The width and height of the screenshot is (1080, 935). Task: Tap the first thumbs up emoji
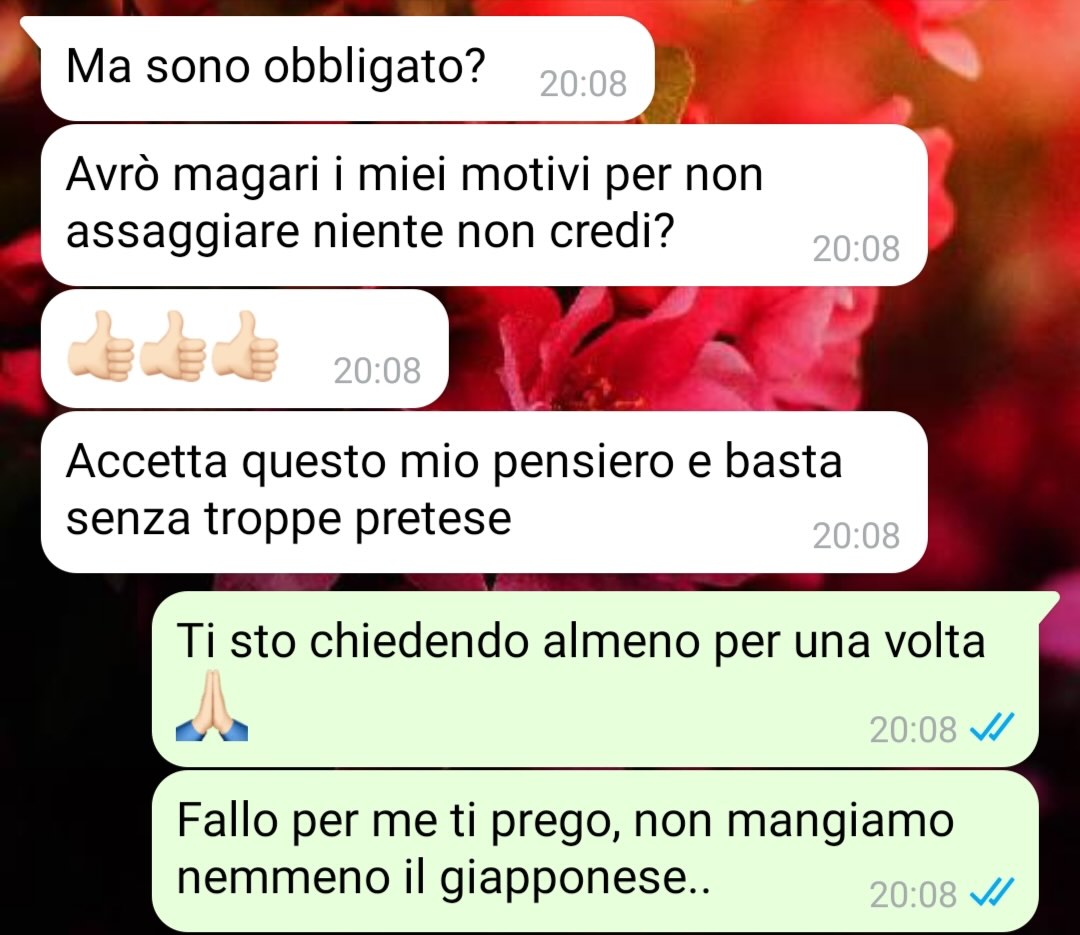point(101,346)
